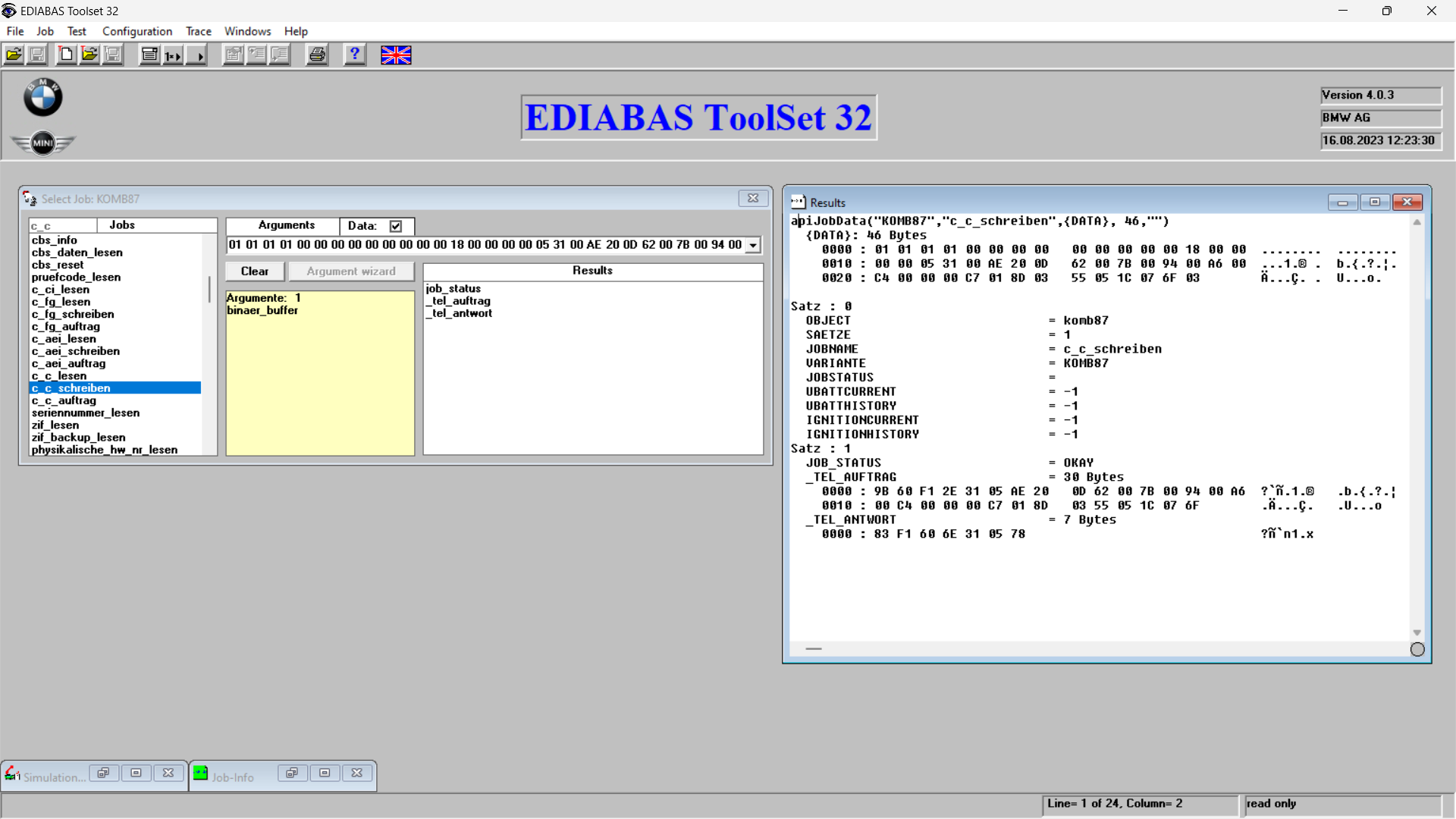Screen dimensions: 1456x819
Task: Select highlighted job c_c_schreiben
Action: click(115, 388)
